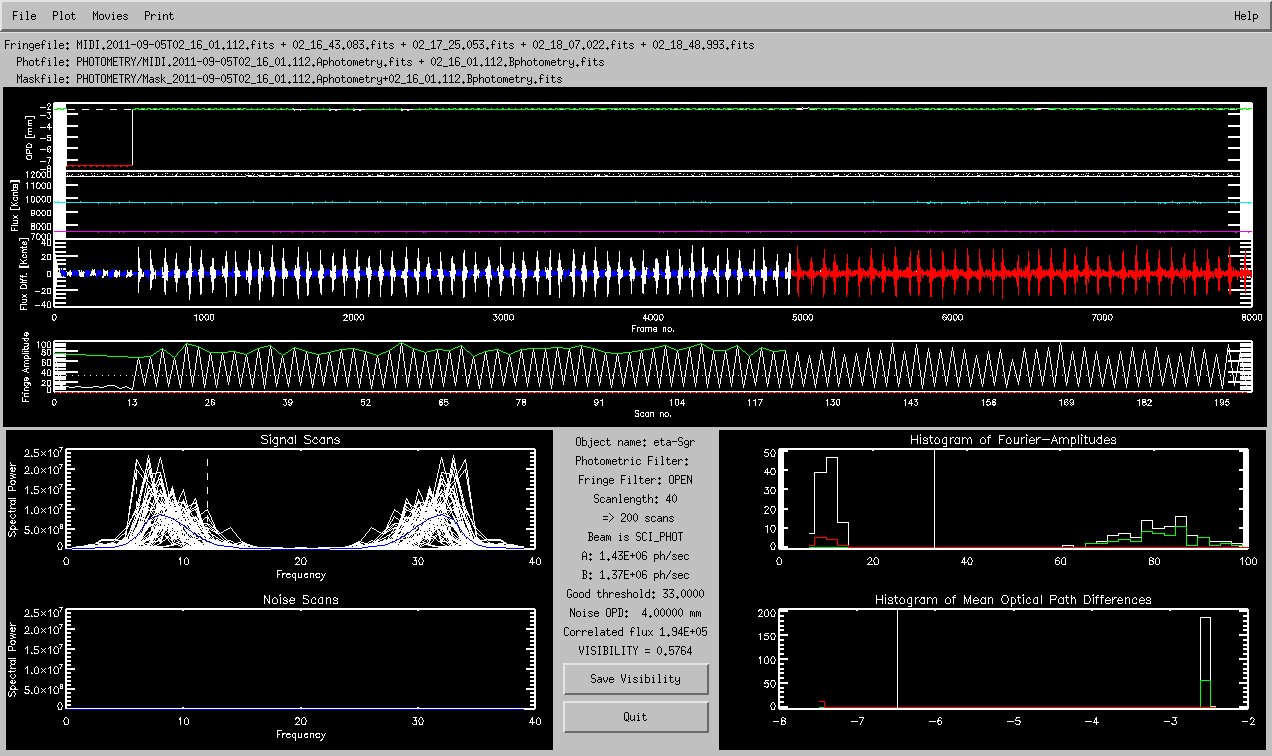Click the white threshold line in Fourier-Amplitudes histogram
Screen dimensions: 1272x756
(934, 500)
